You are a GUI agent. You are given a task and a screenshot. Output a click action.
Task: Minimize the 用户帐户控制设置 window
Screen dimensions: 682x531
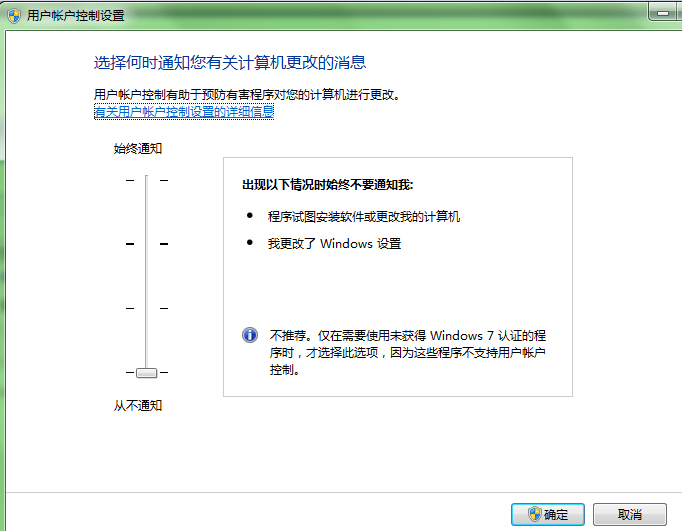coord(663,12)
